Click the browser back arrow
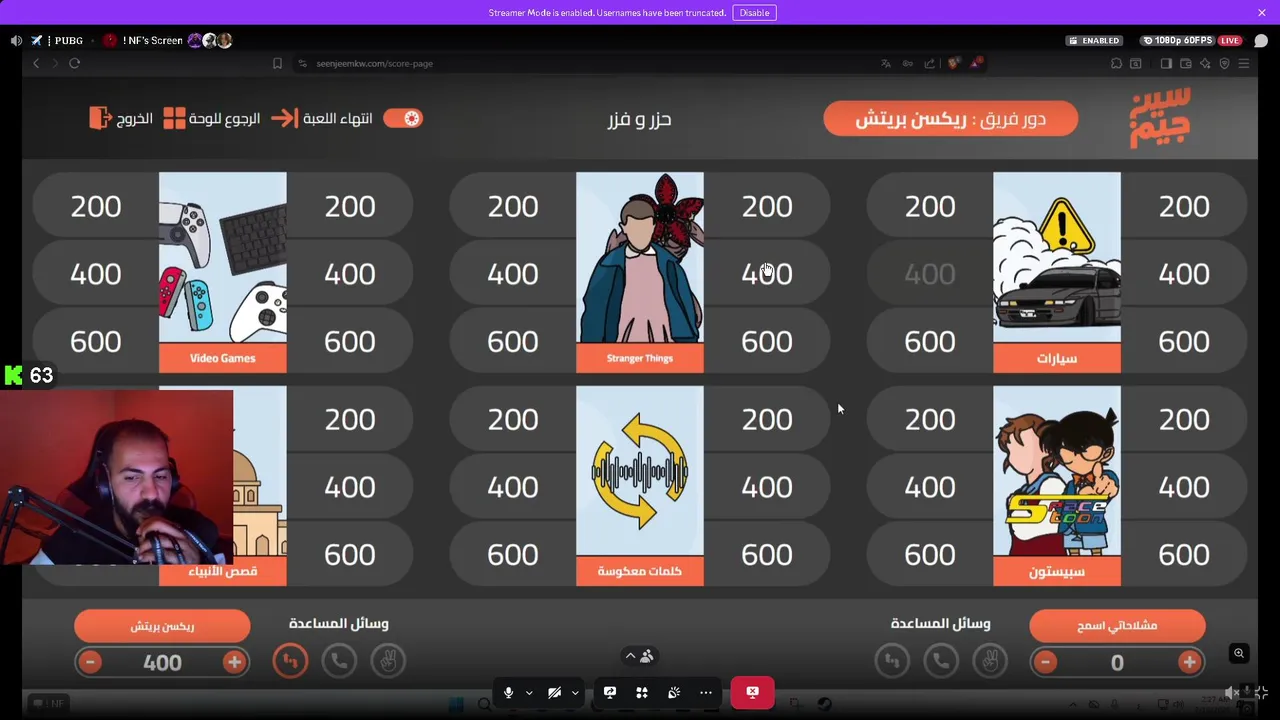This screenshot has height=720, width=1280. pyautogui.click(x=36, y=63)
